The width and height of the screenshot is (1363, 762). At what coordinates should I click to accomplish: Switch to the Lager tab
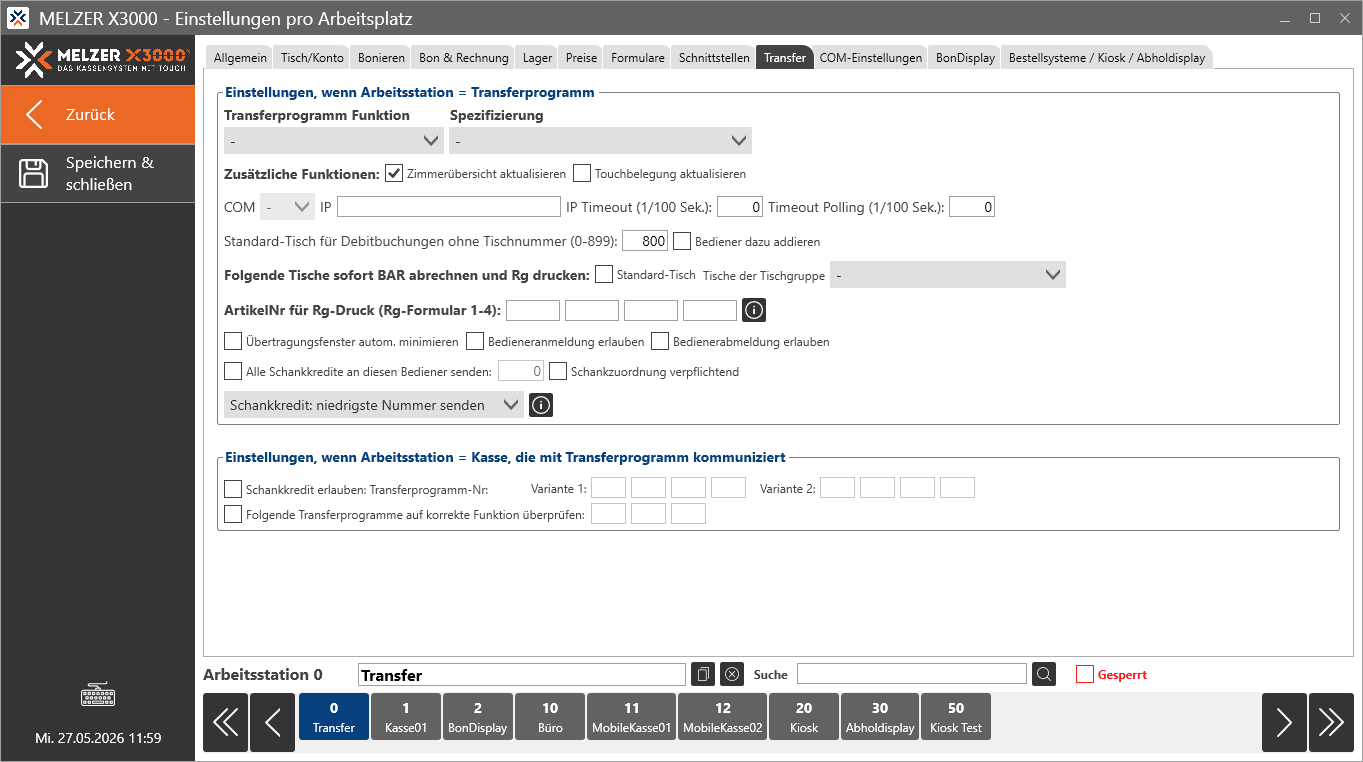click(537, 58)
